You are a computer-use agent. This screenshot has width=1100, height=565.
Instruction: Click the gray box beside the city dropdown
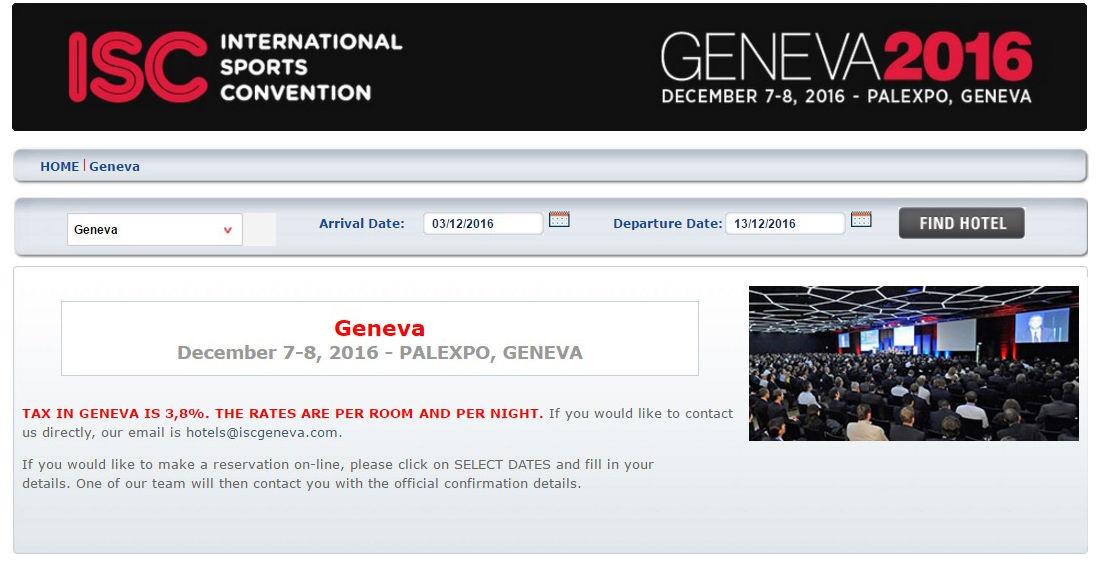260,230
